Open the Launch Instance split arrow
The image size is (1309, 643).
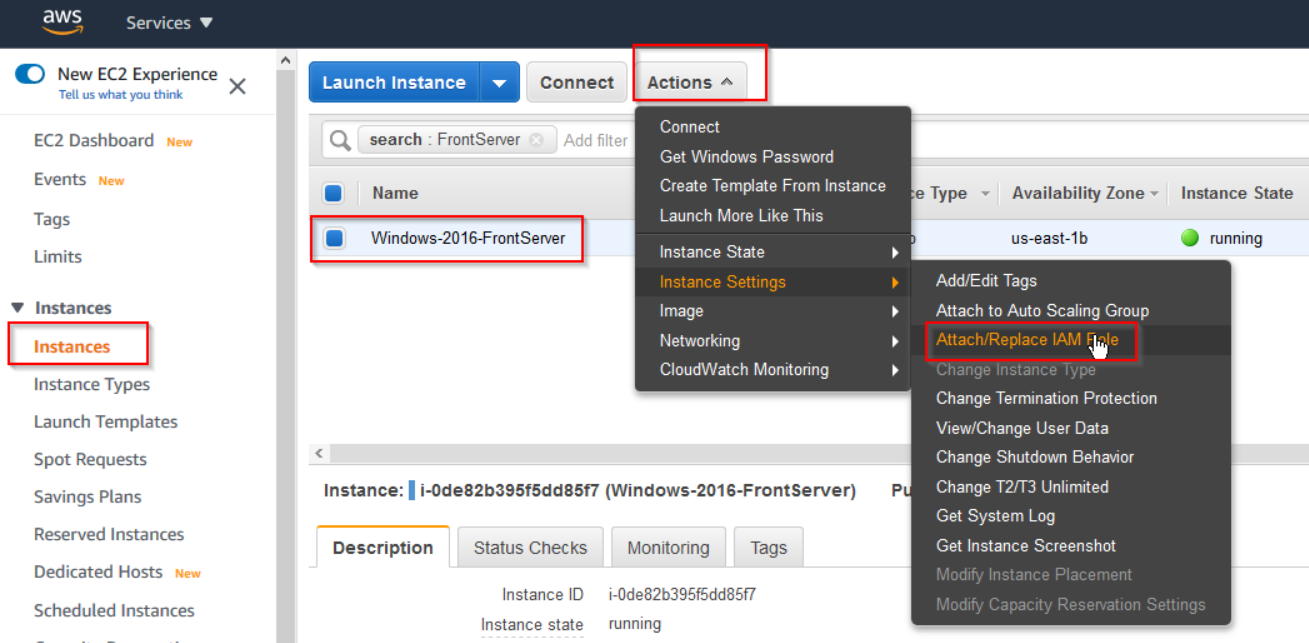499,83
